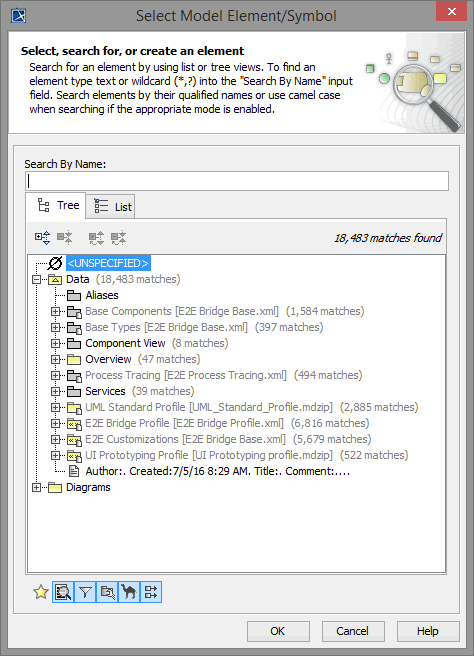Switch to the List tab
Viewport: 474px width, 656px height.
pyautogui.click(x=110, y=207)
